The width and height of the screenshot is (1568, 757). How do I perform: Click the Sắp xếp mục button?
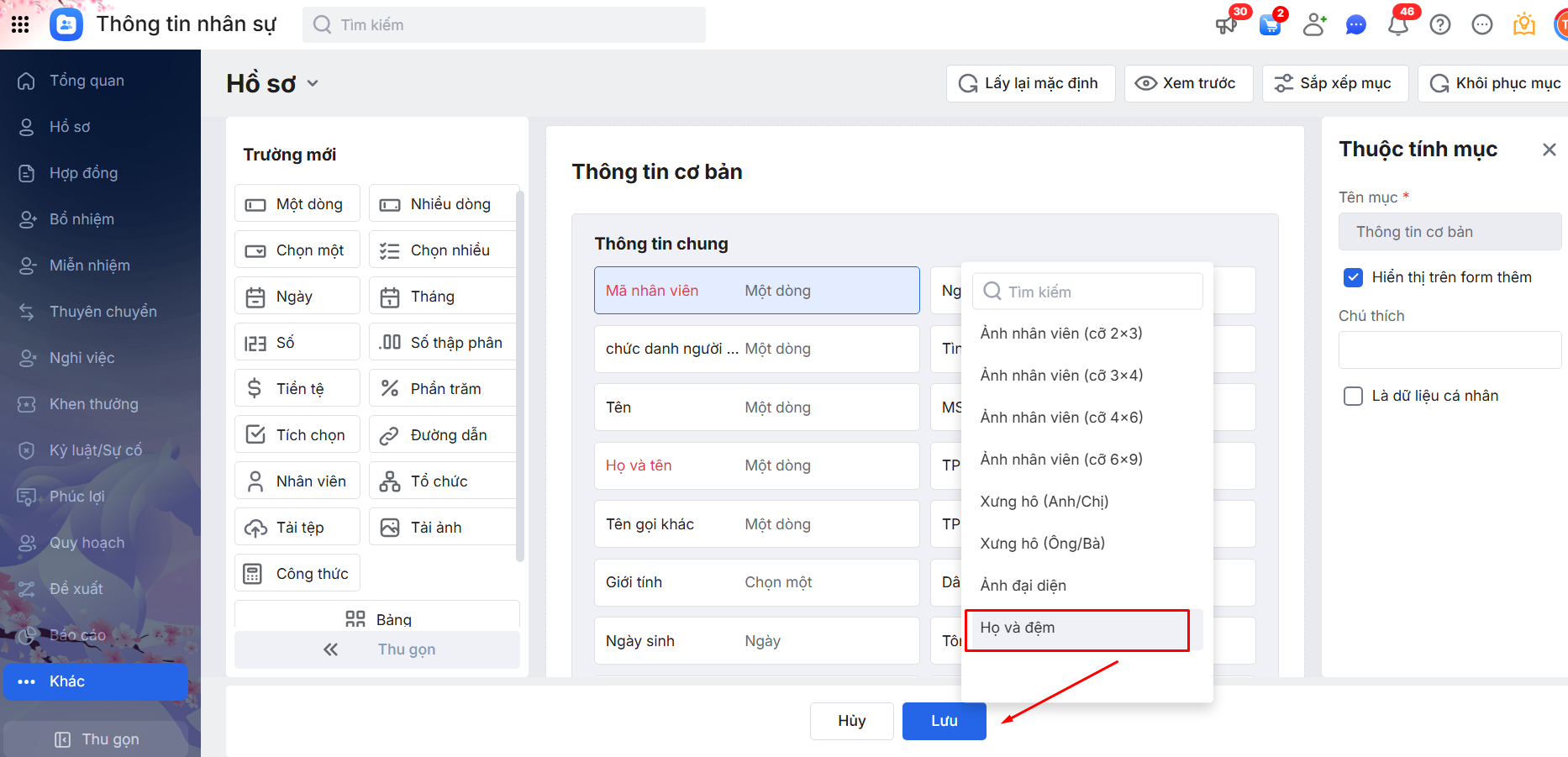click(x=1334, y=83)
